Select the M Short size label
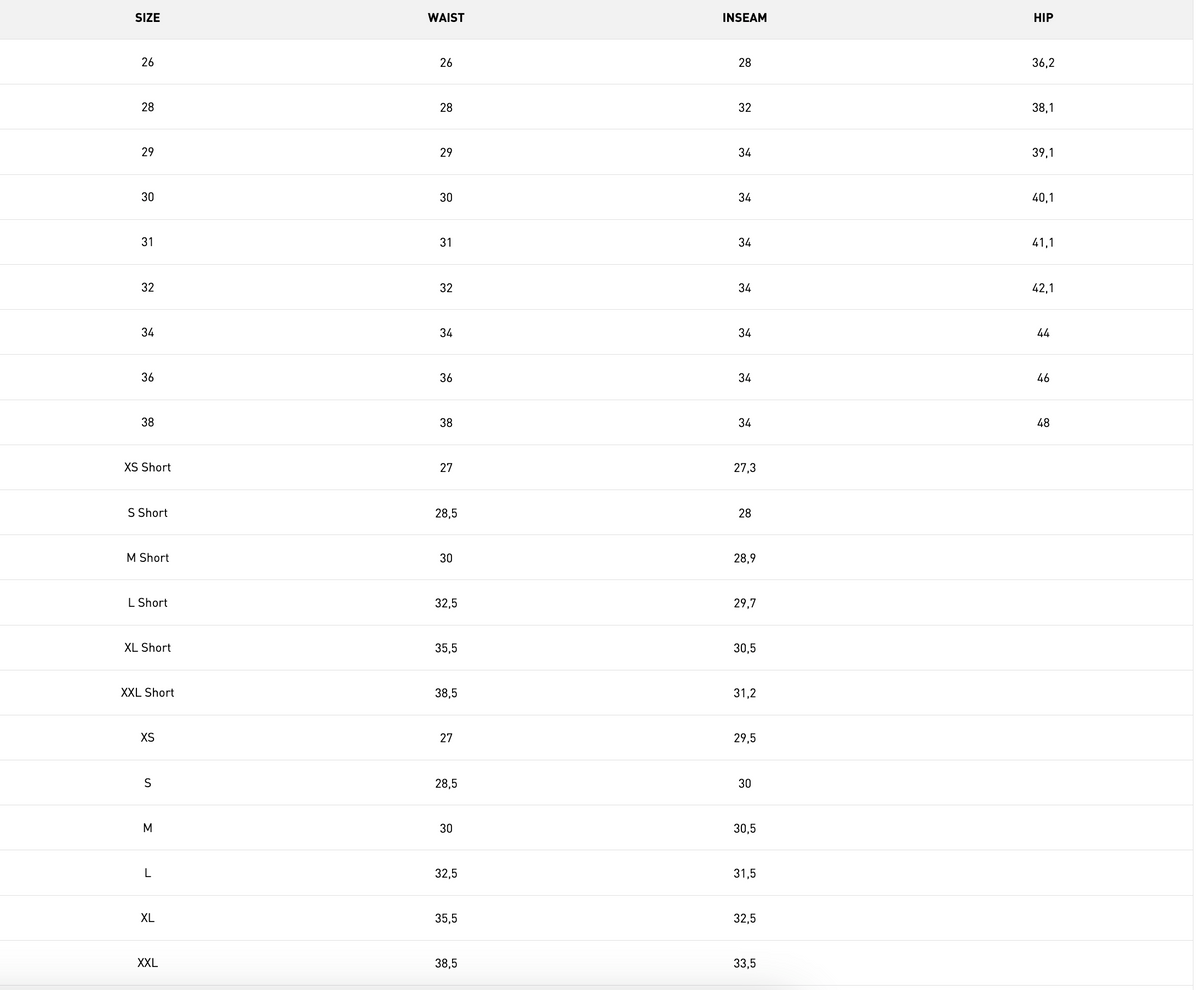Viewport: 1200px width, 990px height. pyautogui.click(x=147, y=557)
